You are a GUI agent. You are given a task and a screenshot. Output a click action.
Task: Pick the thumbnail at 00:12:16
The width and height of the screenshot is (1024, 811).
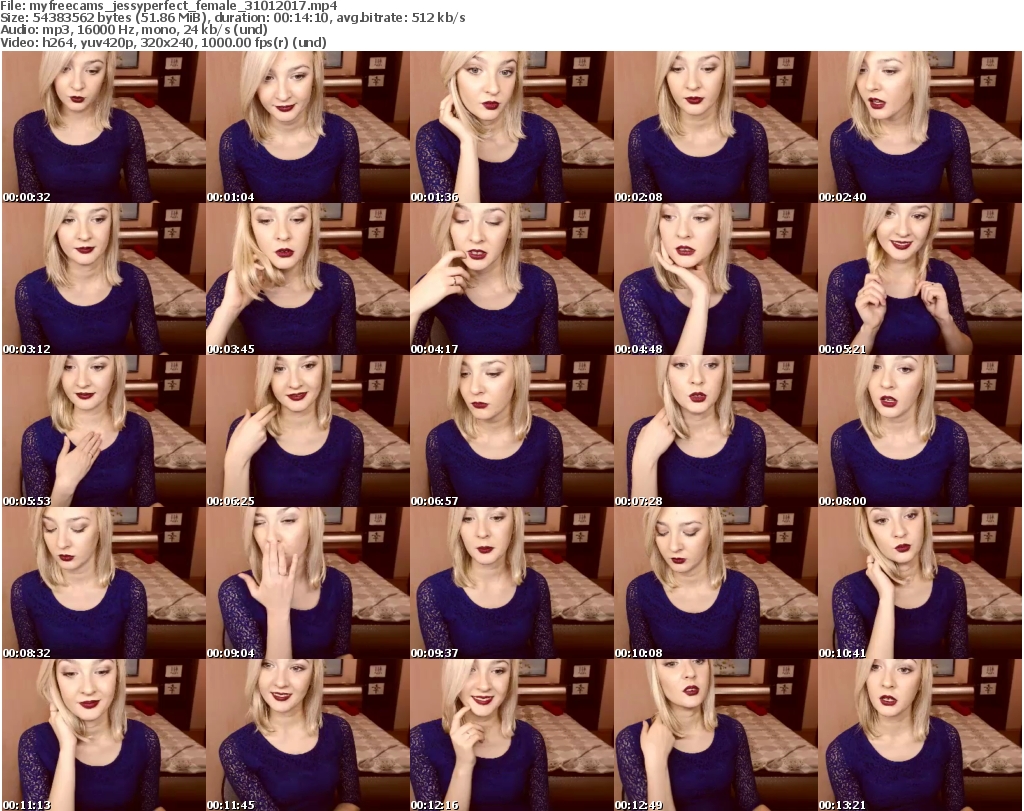click(511, 735)
